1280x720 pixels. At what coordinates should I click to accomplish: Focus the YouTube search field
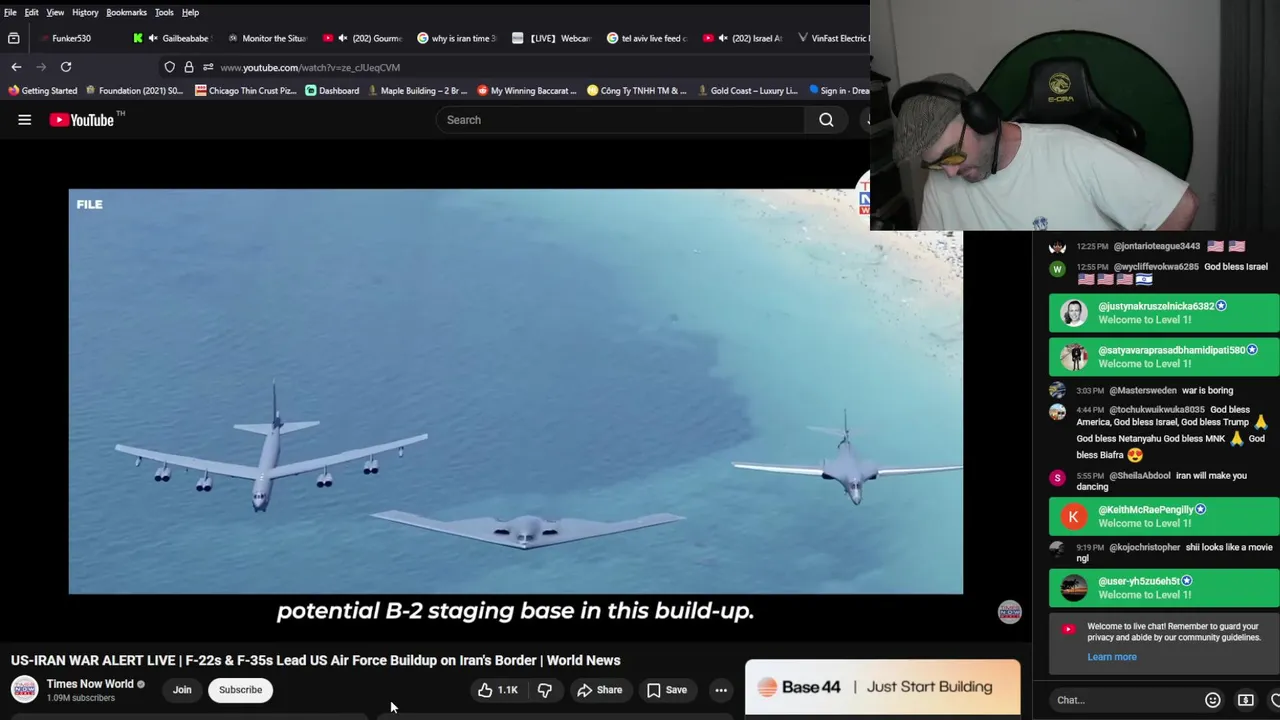pos(620,120)
